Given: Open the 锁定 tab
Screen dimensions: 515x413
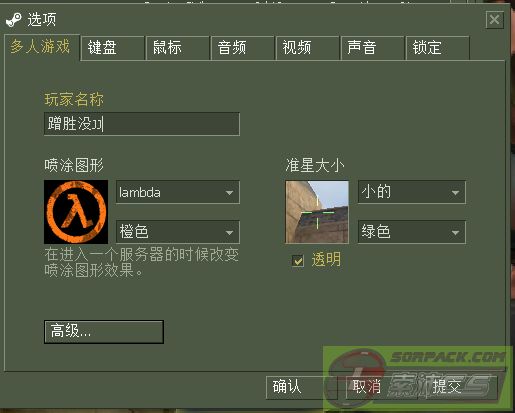Looking at the screenshot, I should point(438,48).
